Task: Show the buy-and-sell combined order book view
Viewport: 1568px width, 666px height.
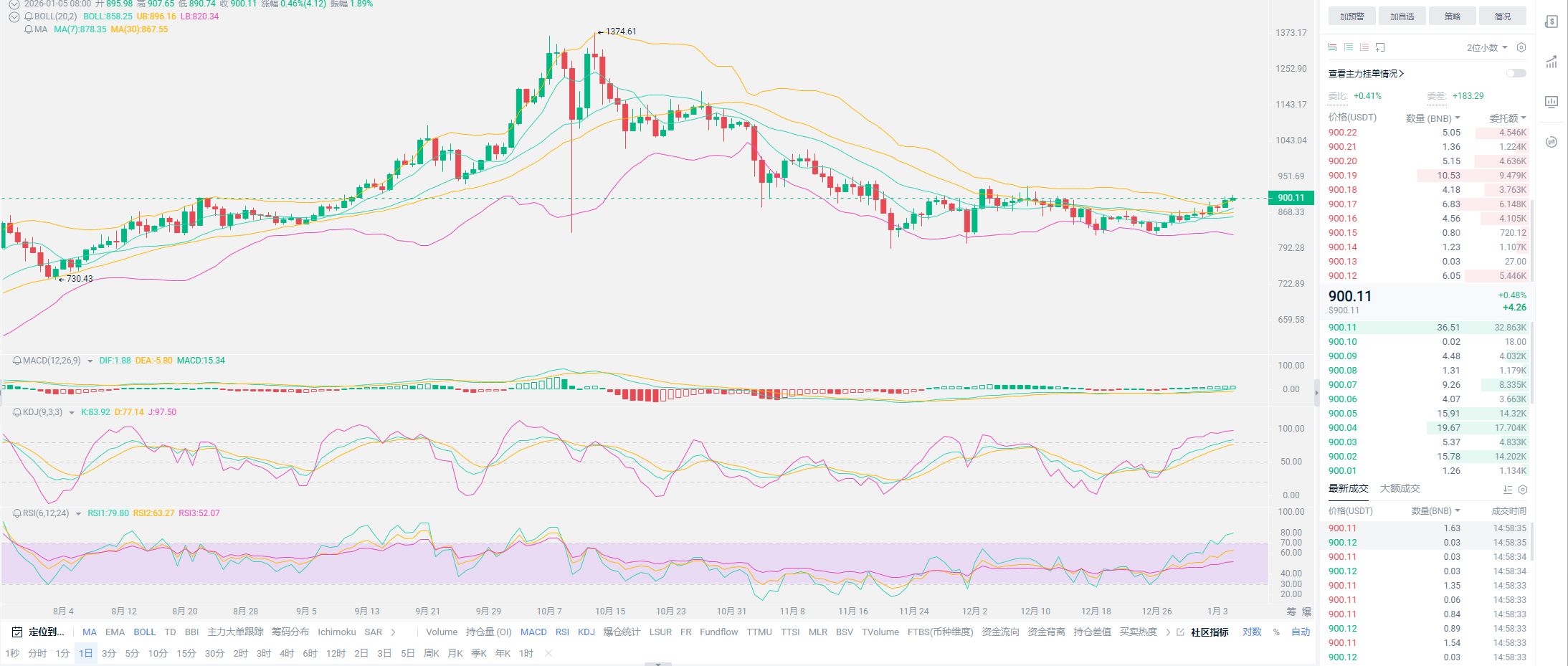Action: coord(1332,47)
